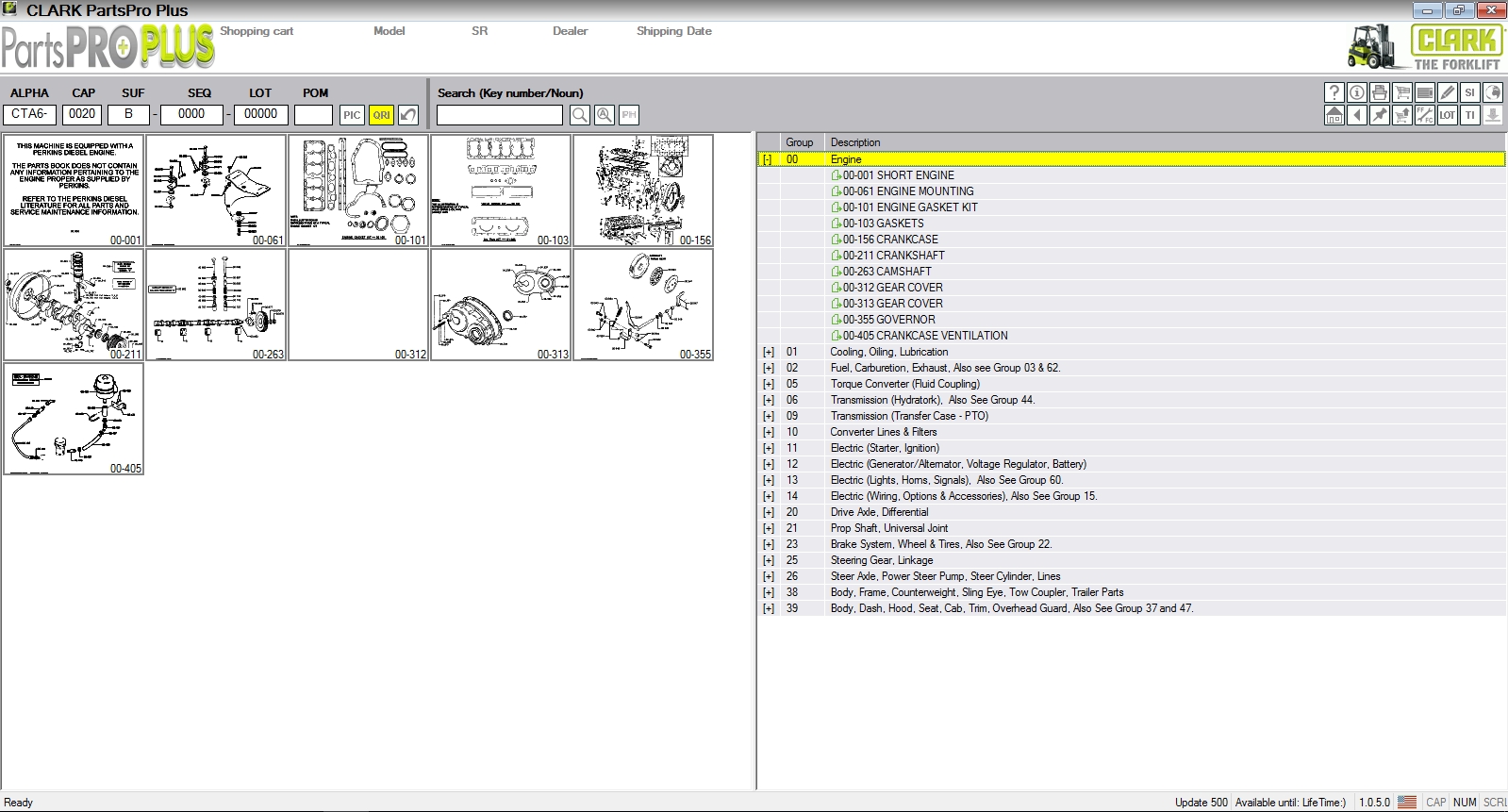Click the SEQ field containing 0000
1508x812 pixels.
(191, 114)
